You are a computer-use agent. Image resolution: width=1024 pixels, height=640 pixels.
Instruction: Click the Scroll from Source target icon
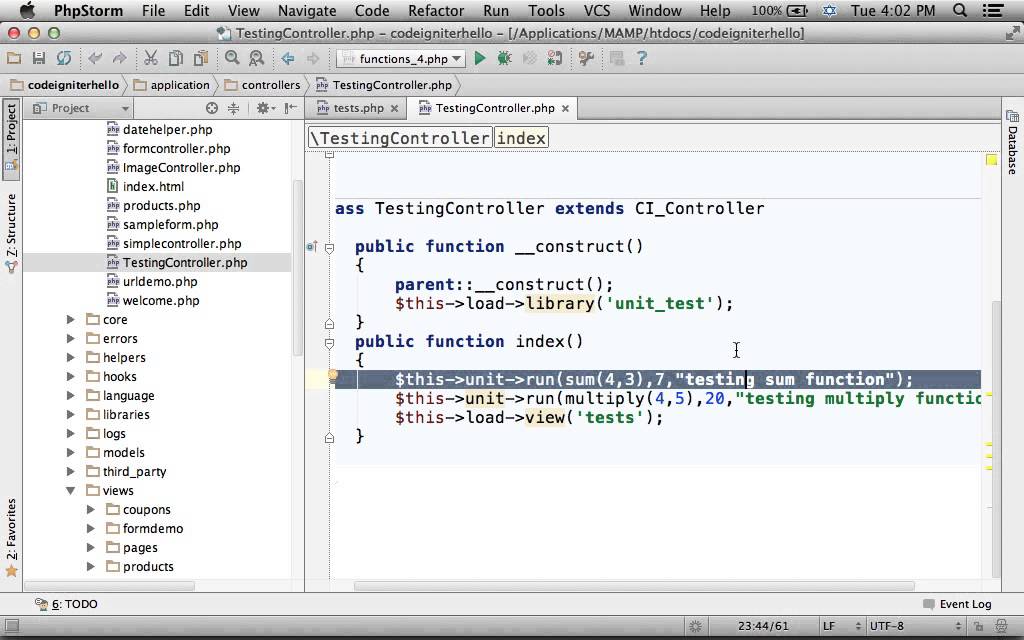click(212, 108)
